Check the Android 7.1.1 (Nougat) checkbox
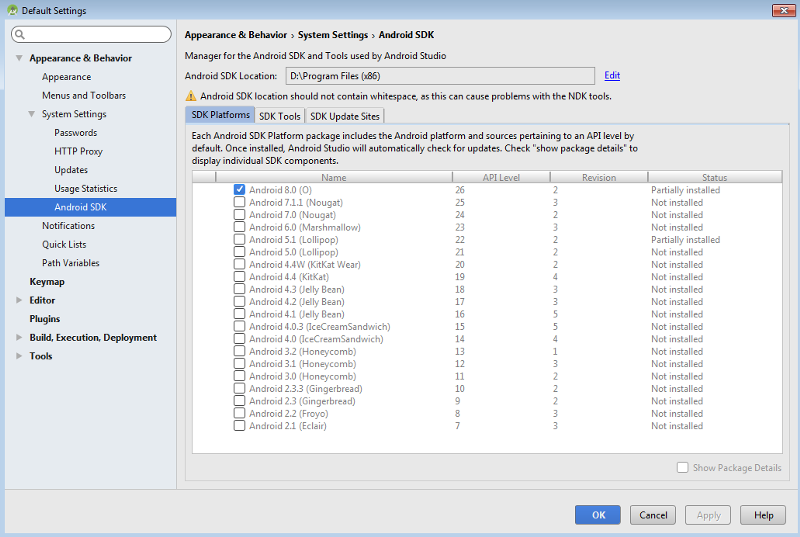The width and height of the screenshot is (800, 537). 239,202
